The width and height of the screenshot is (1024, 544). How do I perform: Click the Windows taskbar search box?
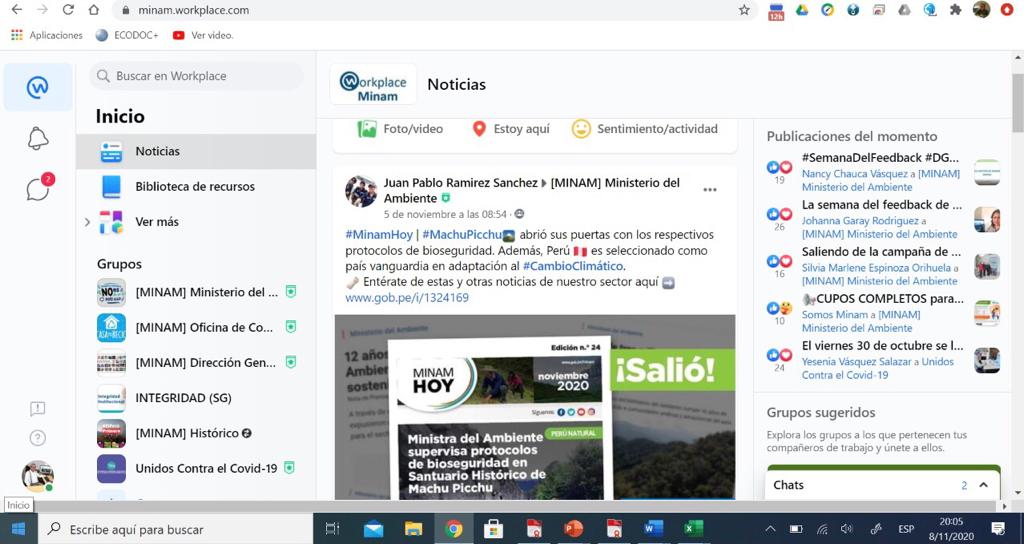174,529
